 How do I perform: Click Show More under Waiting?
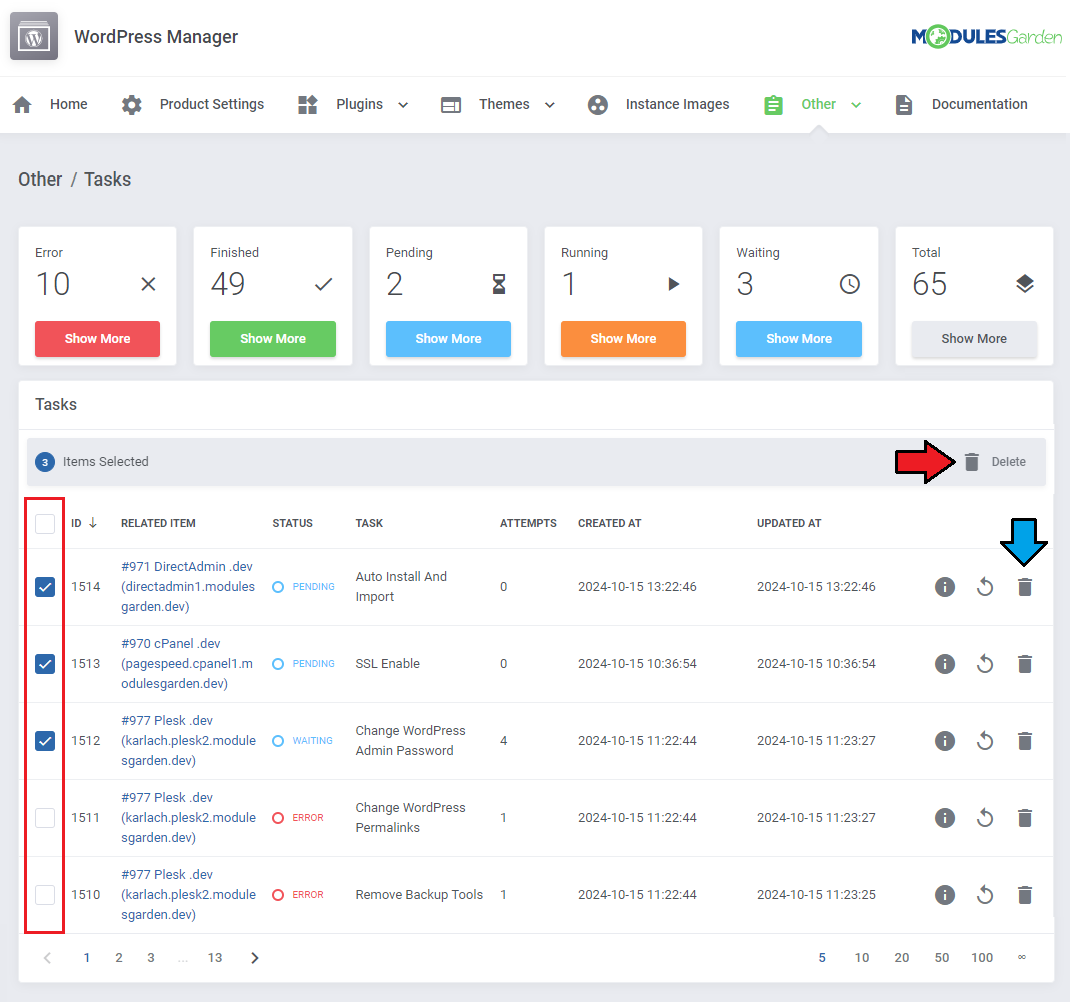[799, 339]
